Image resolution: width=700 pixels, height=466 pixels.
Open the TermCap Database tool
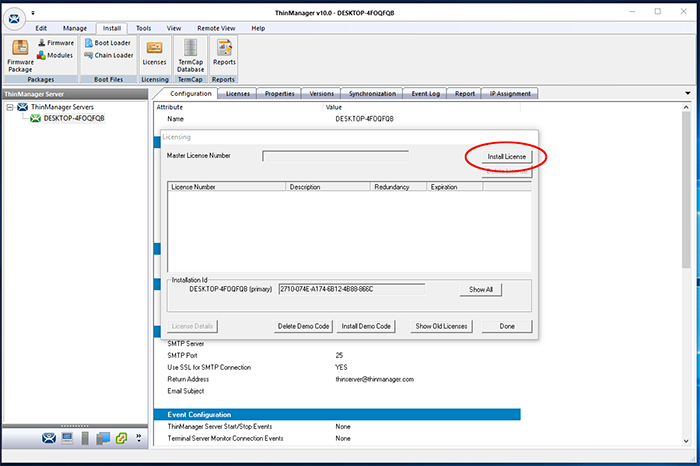(191, 56)
